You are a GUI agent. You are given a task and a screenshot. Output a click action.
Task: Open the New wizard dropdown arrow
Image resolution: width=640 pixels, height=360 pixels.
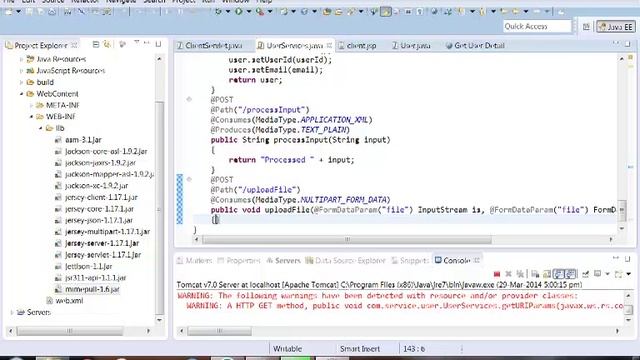[x=18, y=12]
